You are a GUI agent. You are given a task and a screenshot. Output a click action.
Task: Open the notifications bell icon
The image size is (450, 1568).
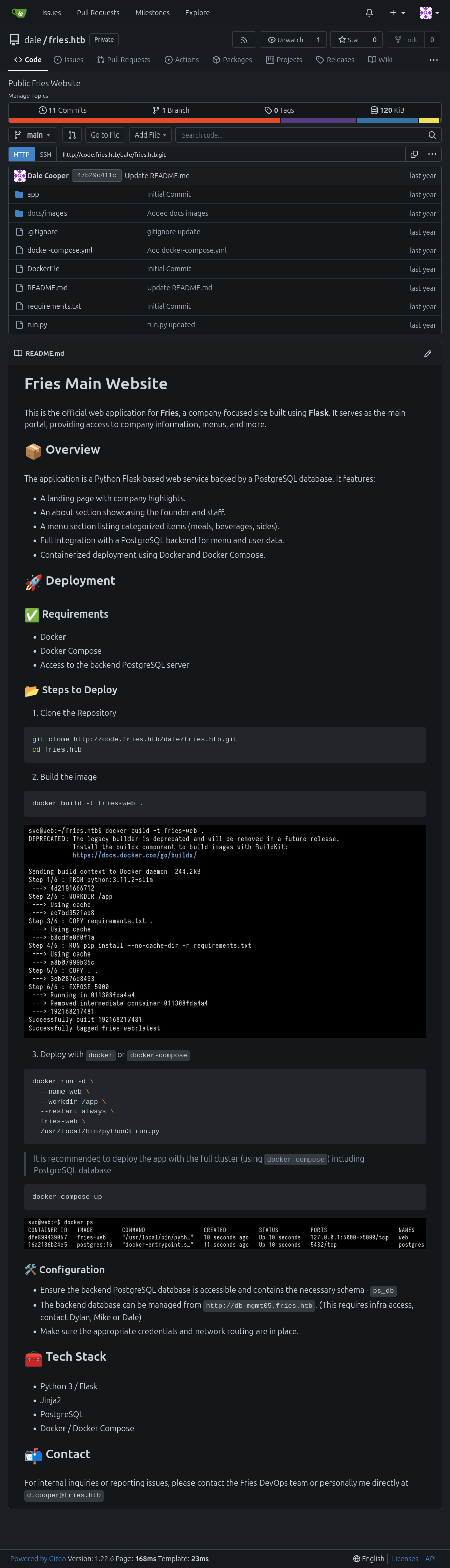tap(369, 12)
